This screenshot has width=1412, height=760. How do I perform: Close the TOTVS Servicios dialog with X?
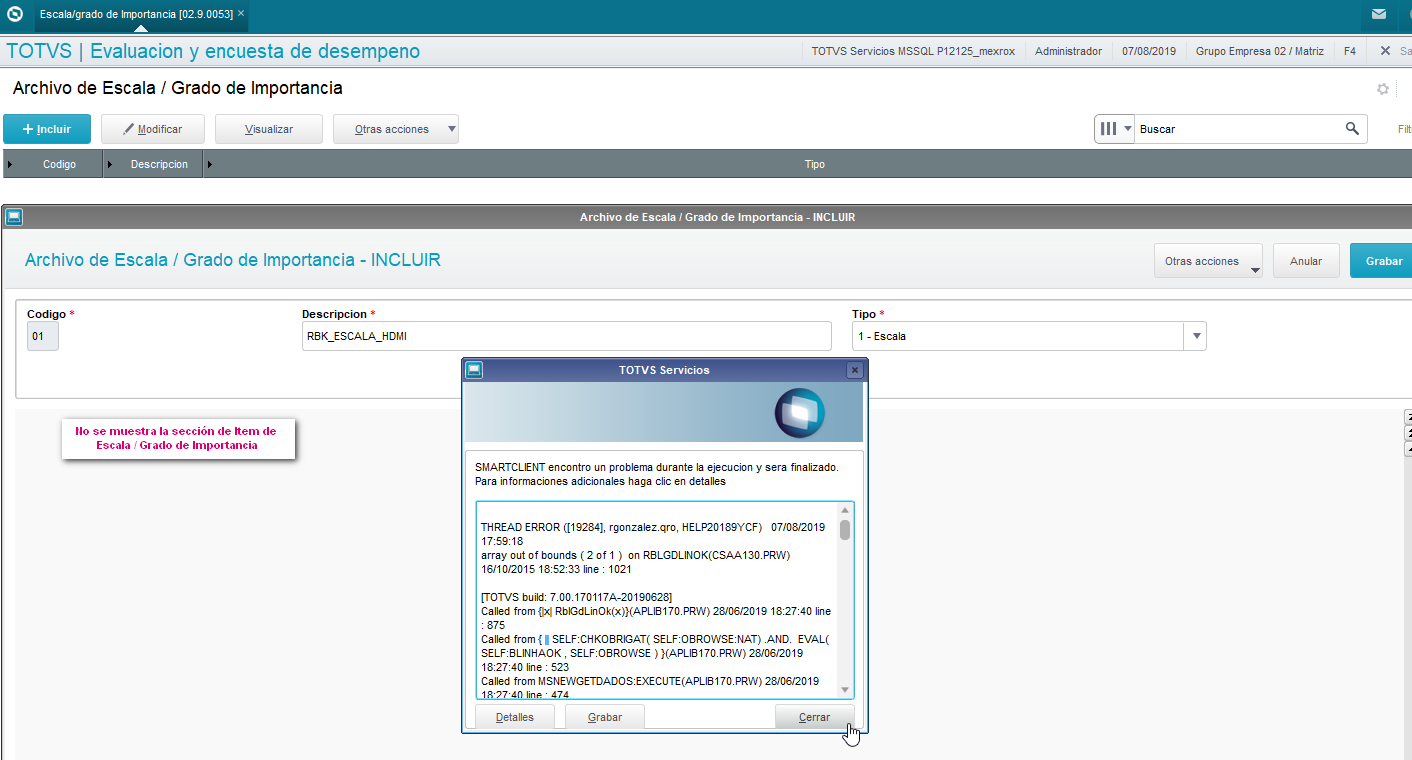[x=854, y=370]
